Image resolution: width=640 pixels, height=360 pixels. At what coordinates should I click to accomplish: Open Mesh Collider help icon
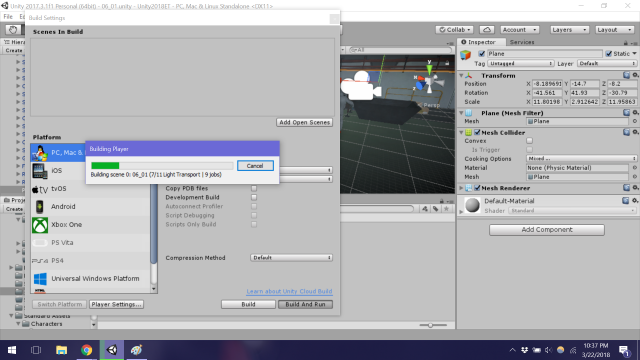click(627, 132)
